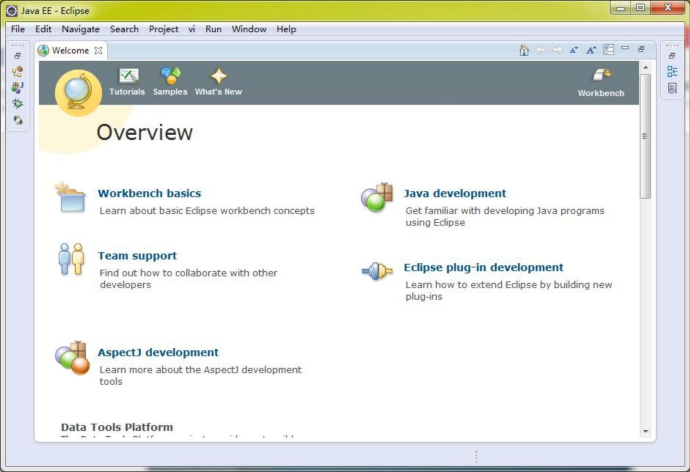Screen dimensions: 690x472
Task: Click 'Learn more about the AspectJ' description
Action: point(200,376)
